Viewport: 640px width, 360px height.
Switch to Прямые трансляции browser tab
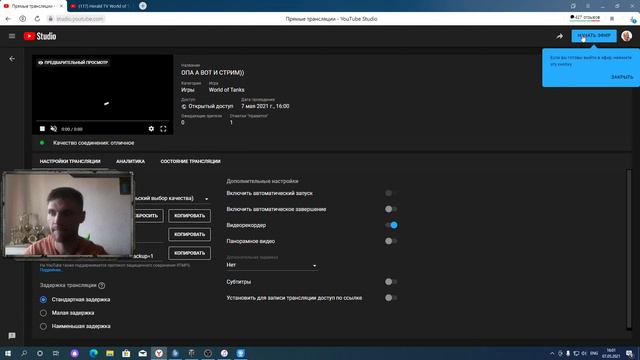pyautogui.click(x=33, y=6)
